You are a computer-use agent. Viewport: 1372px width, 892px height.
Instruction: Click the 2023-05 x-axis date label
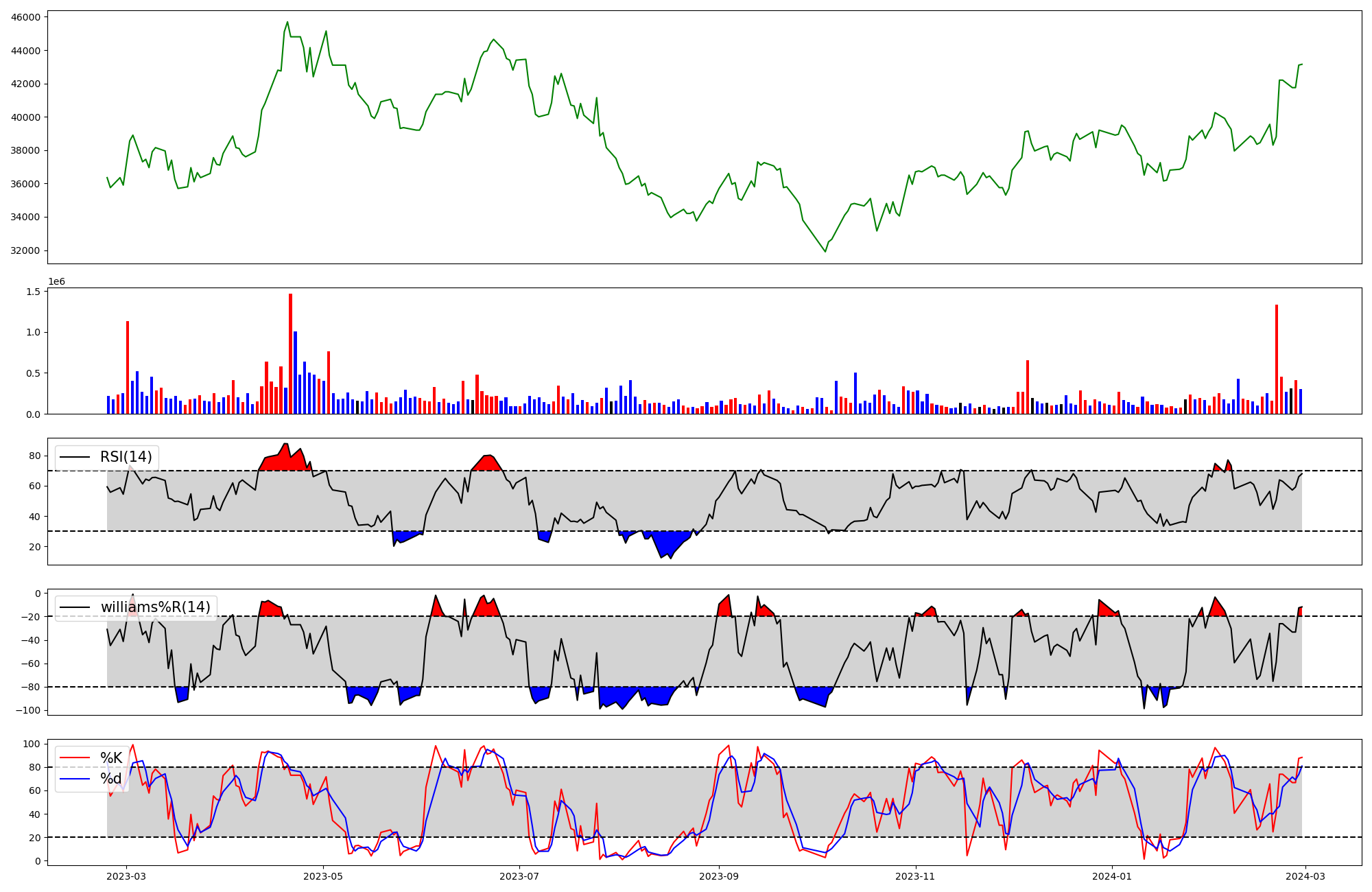click(x=323, y=876)
